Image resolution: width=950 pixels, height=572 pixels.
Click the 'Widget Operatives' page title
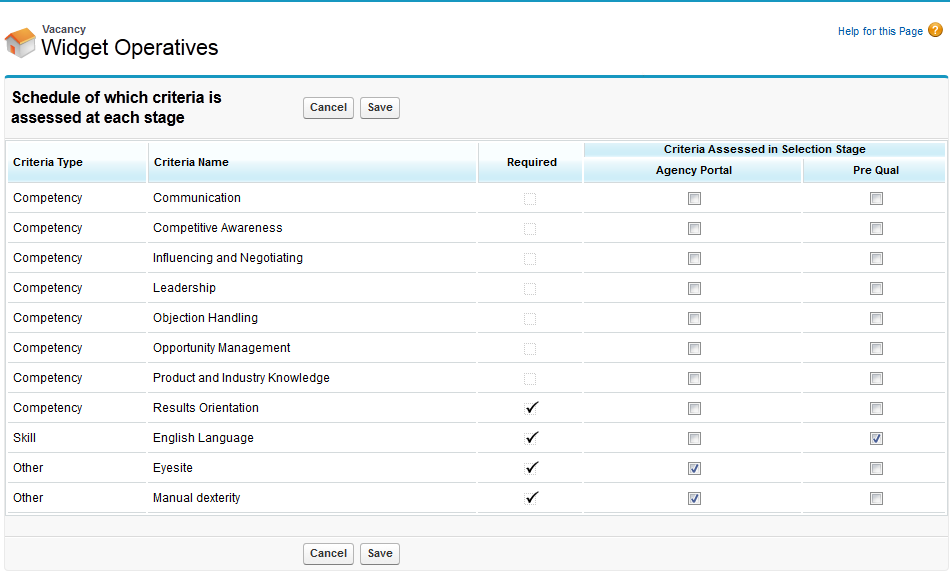pyautogui.click(x=130, y=48)
